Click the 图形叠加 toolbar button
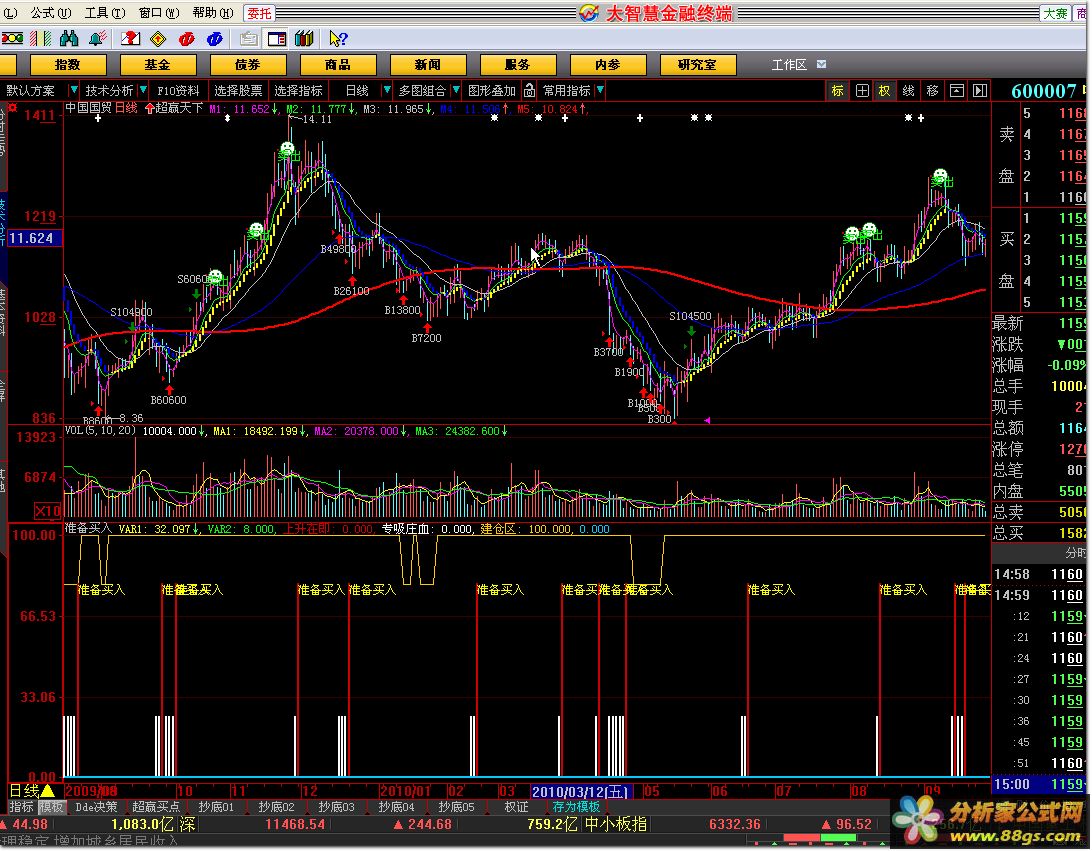The width and height of the screenshot is (1092, 851). [x=492, y=91]
